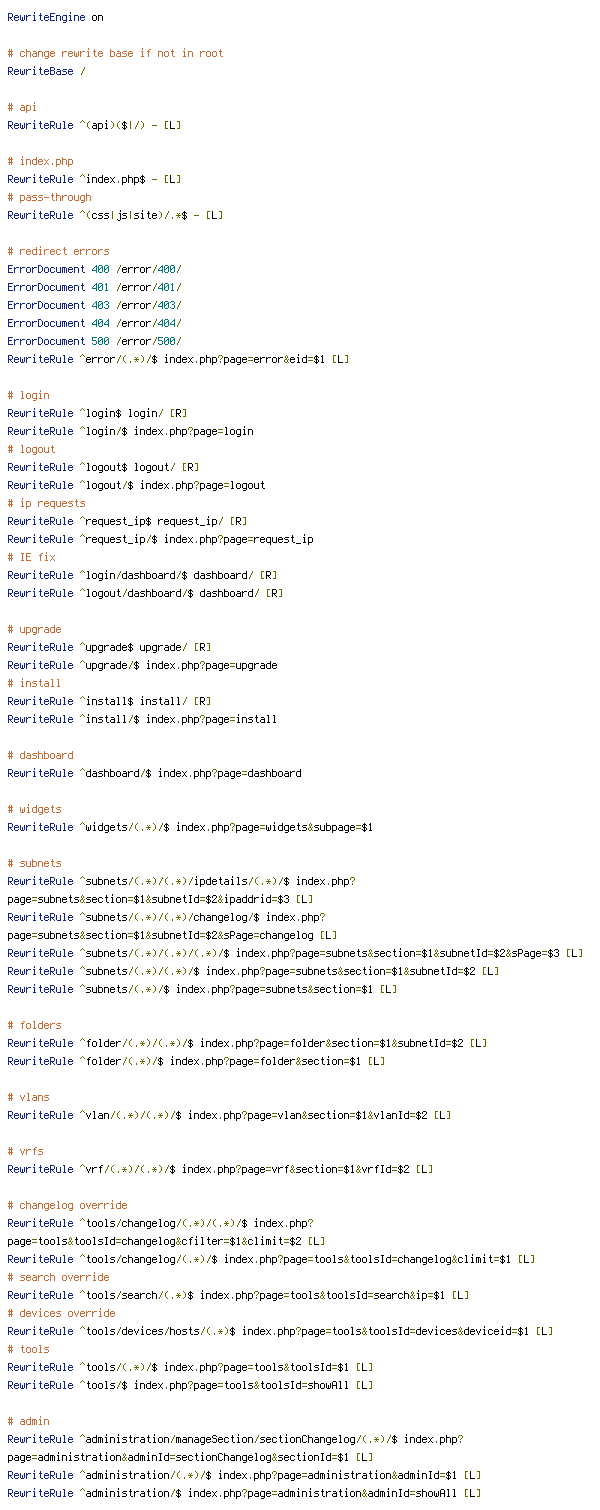Viewport: 600px width, 1510px height.
Task: Click the '# subnets' comment
Action: point(34,863)
